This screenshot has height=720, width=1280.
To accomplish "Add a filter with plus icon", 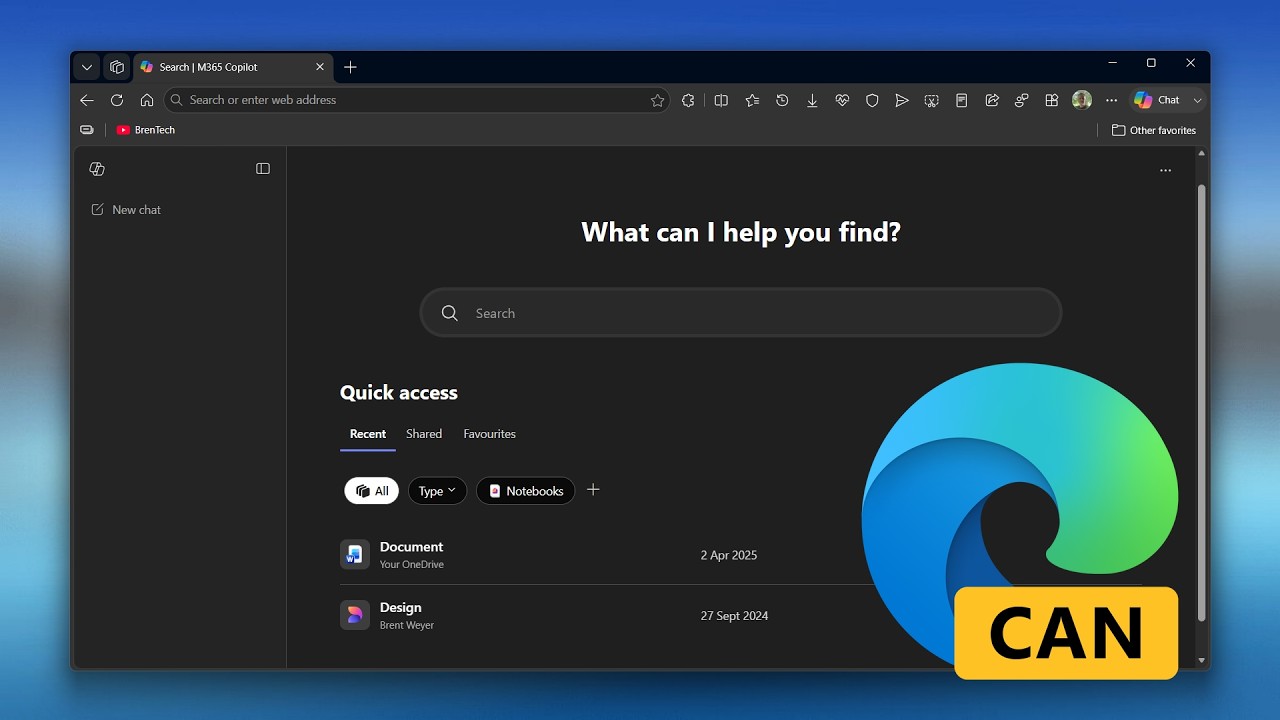I will point(593,490).
